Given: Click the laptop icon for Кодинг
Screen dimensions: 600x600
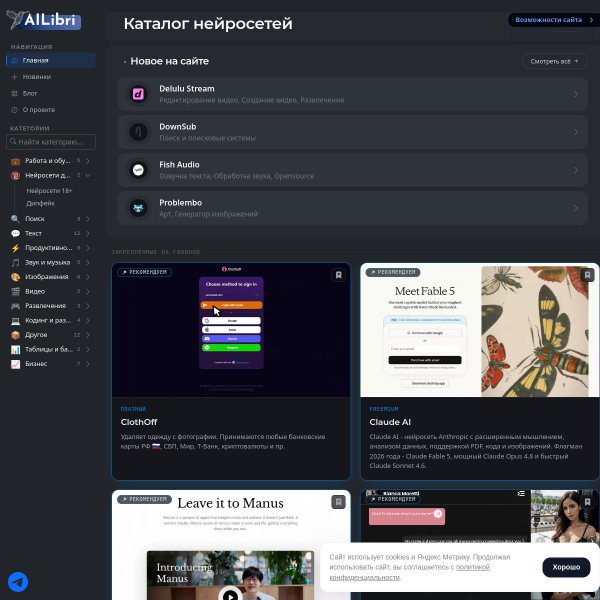Looking at the screenshot, I should (x=15, y=320).
